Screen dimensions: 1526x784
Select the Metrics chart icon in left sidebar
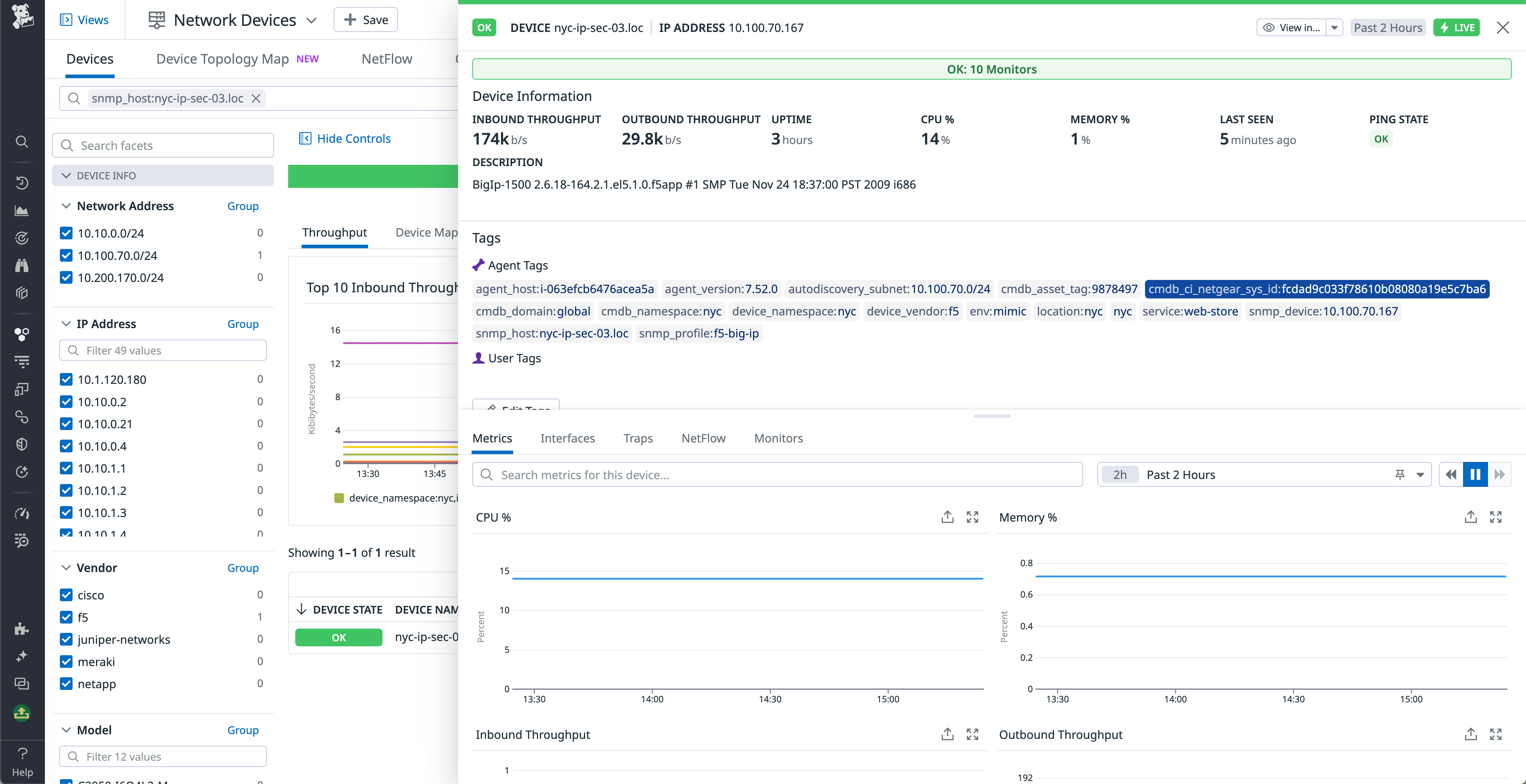click(22, 210)
